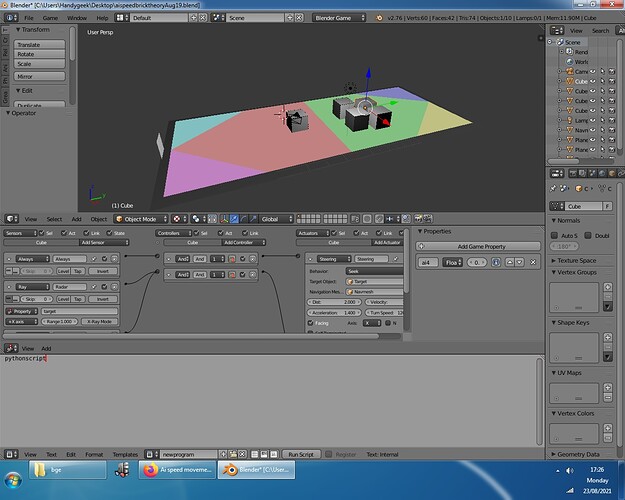
Task: Open the viewport shading mode icon
Action: (179, 219)
